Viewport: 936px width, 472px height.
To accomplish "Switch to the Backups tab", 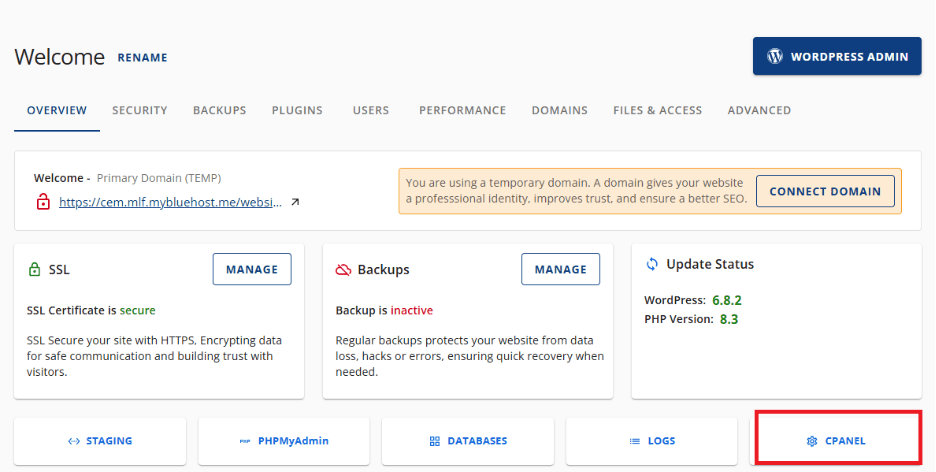I will [x=219, y=111].
